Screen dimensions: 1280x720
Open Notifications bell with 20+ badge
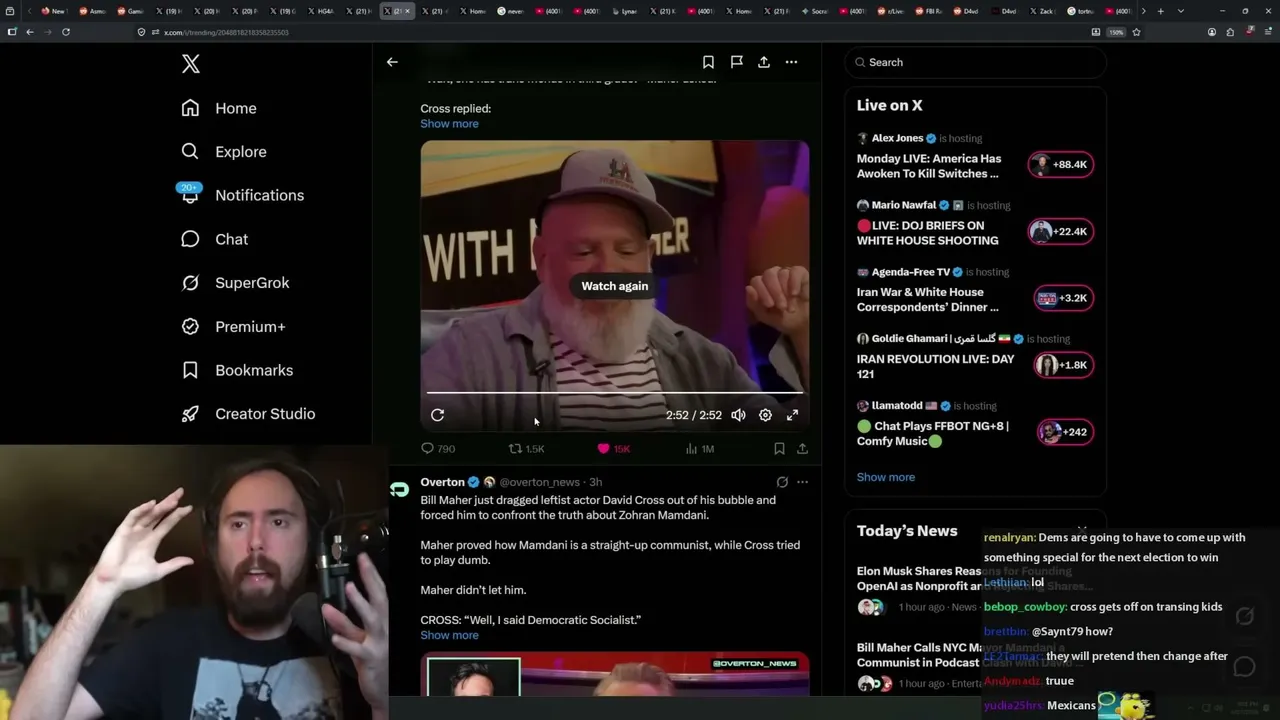[190, 194]
